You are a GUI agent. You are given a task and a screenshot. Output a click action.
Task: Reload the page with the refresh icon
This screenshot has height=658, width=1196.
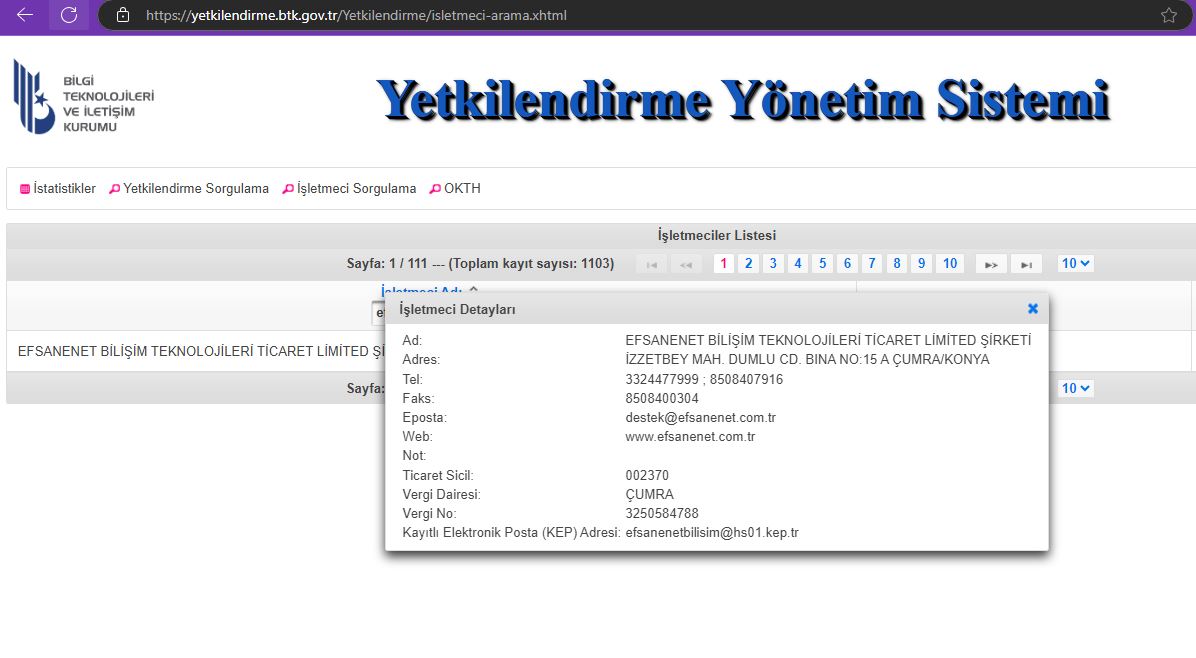click(x=69, y=15)
